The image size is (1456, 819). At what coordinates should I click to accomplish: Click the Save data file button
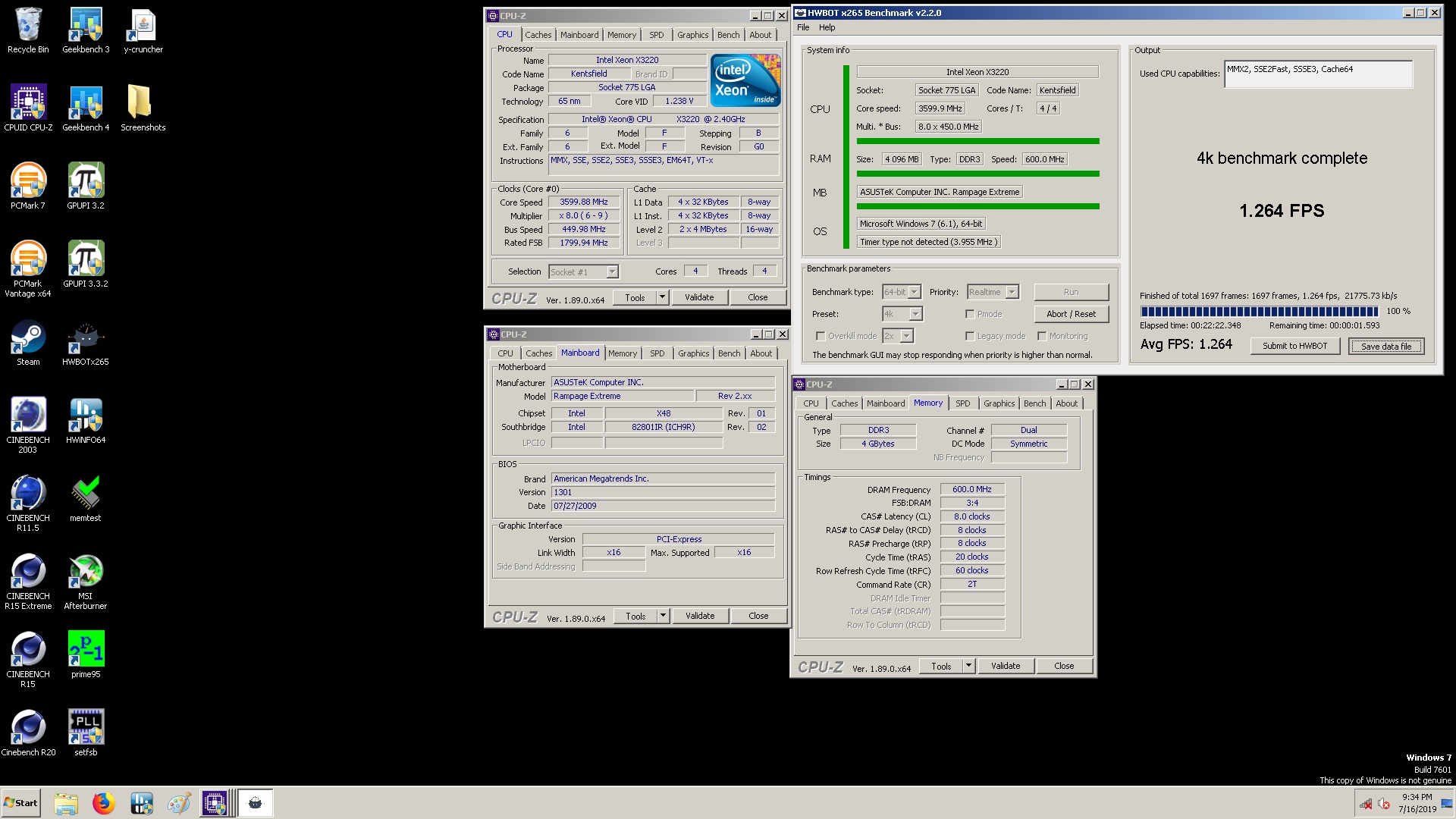click(1386, 346)
